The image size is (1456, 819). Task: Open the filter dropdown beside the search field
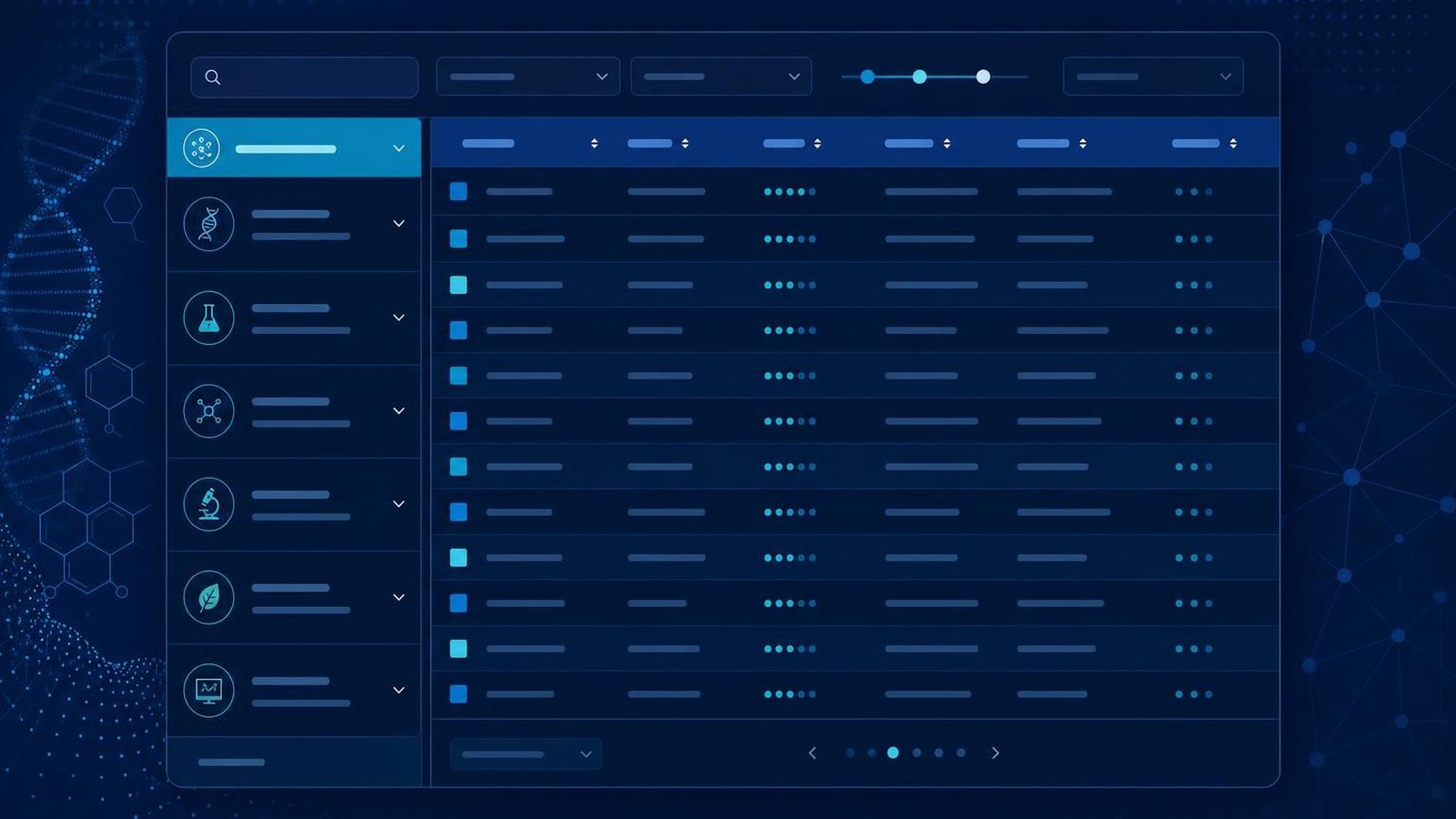pyautogui.click(x=528, y=76)
